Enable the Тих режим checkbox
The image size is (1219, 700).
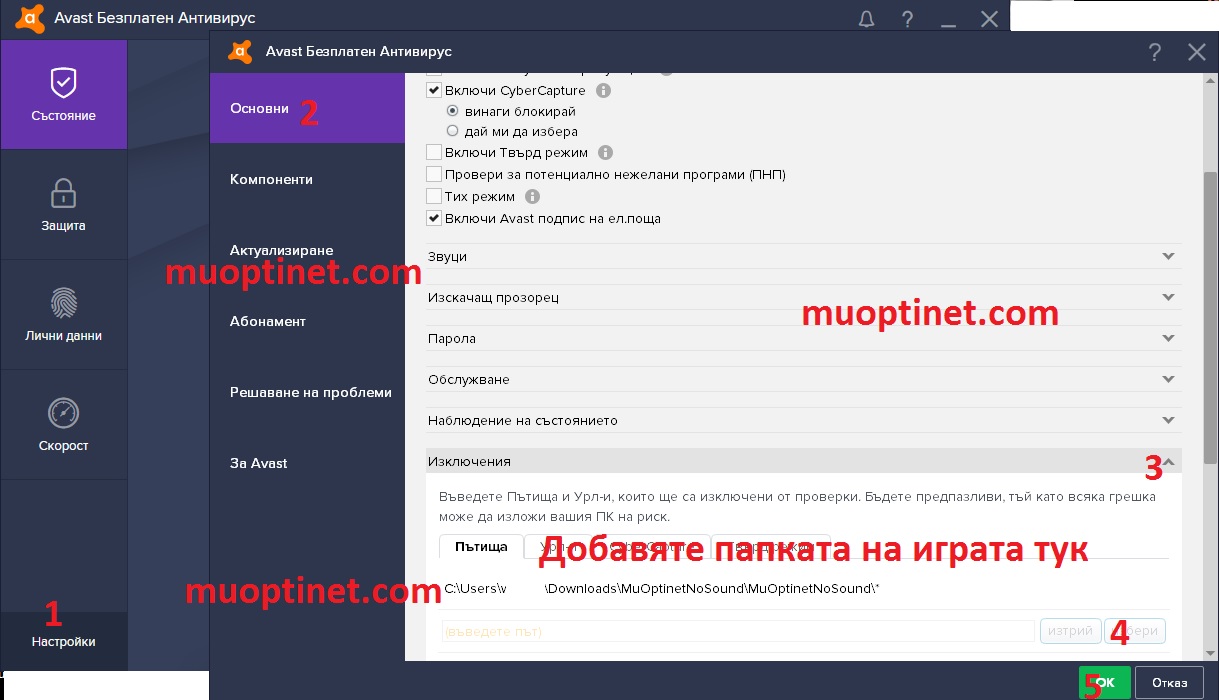point(434,197)
